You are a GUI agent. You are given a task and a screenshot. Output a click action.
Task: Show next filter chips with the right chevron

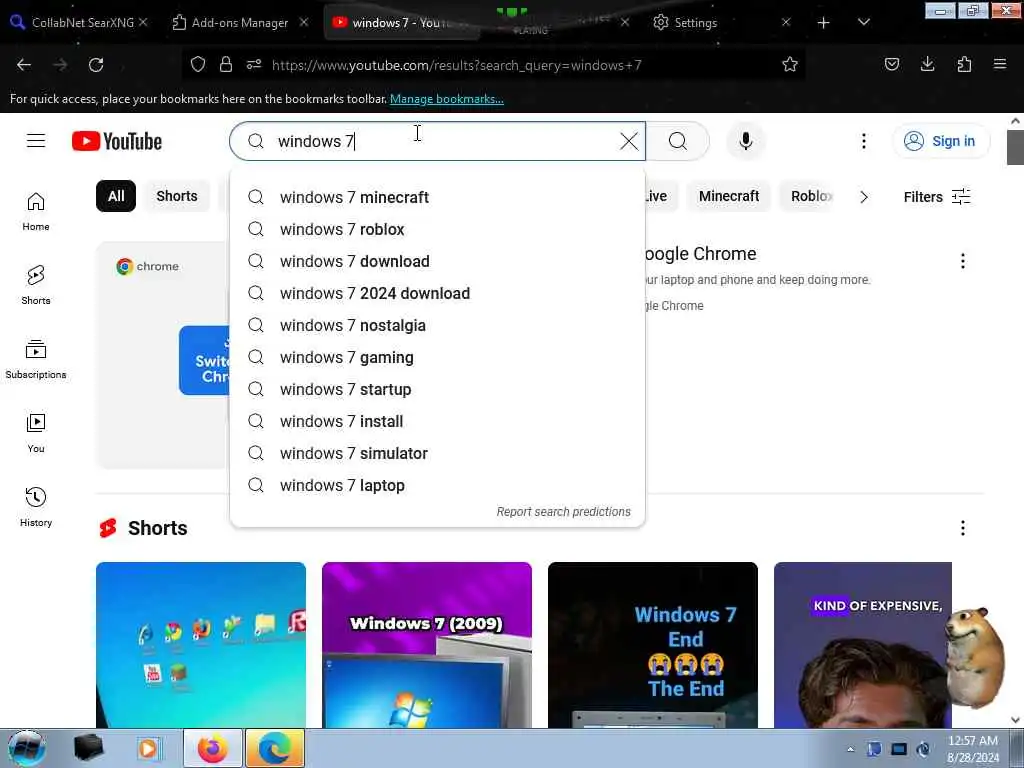863,197
